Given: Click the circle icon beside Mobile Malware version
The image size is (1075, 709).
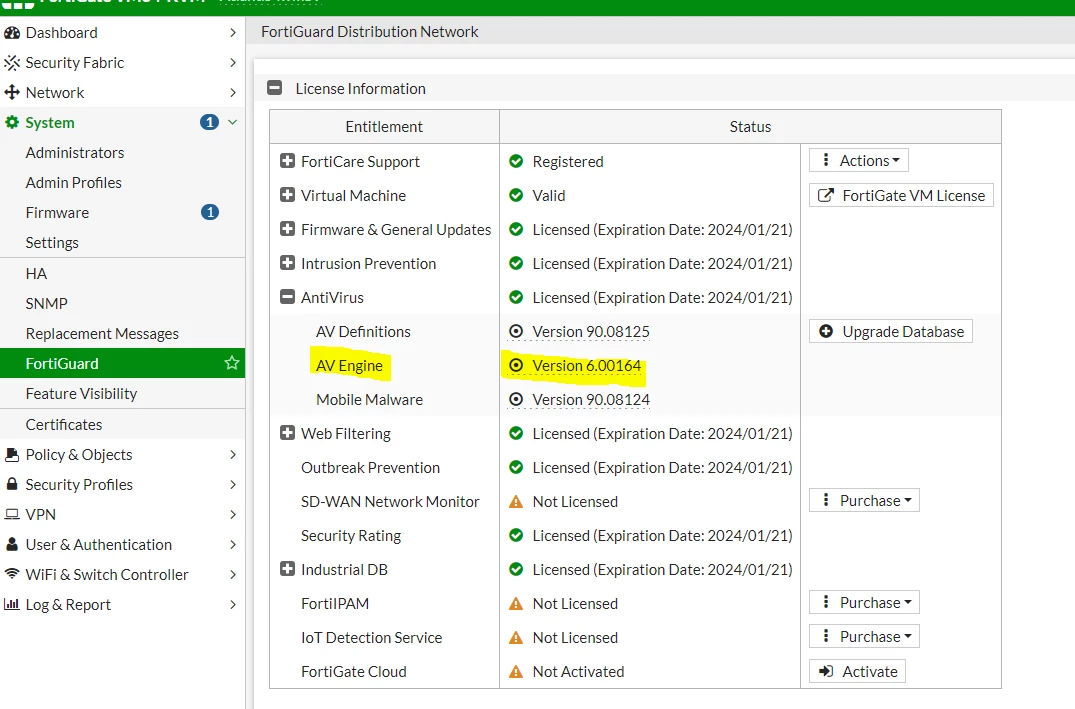Looking at the screenshot, I should [516, 400].
